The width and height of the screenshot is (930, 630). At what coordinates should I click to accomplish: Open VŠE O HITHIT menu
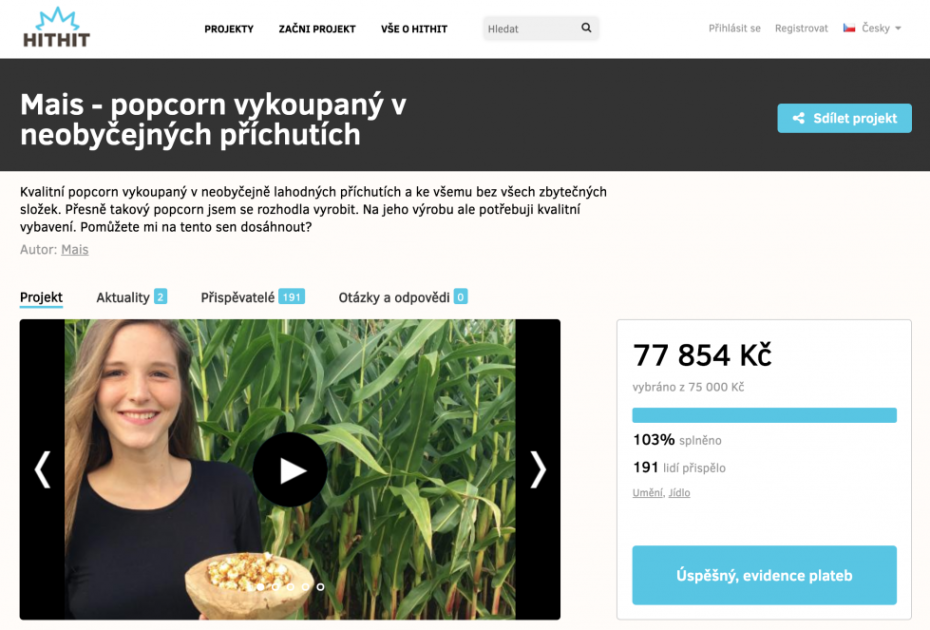414,29
